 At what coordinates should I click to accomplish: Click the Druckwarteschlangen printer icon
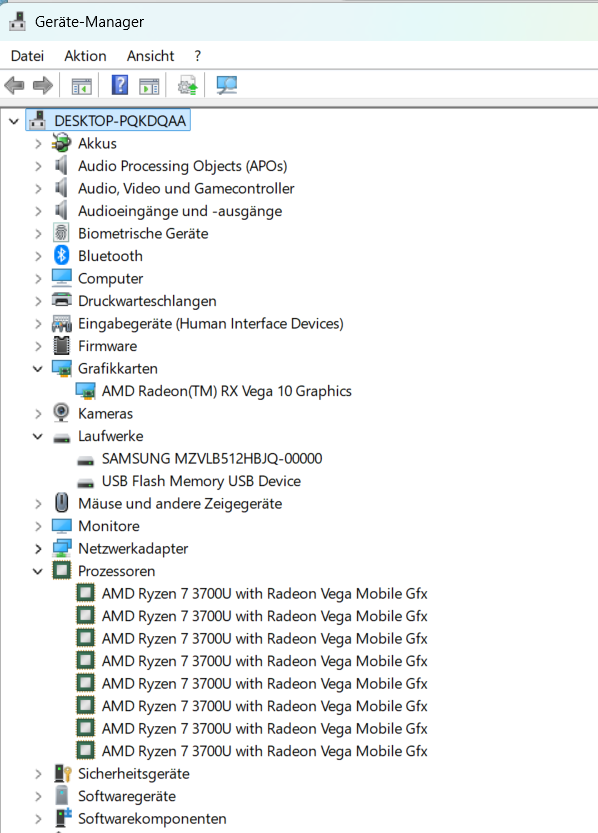point(62,300)
